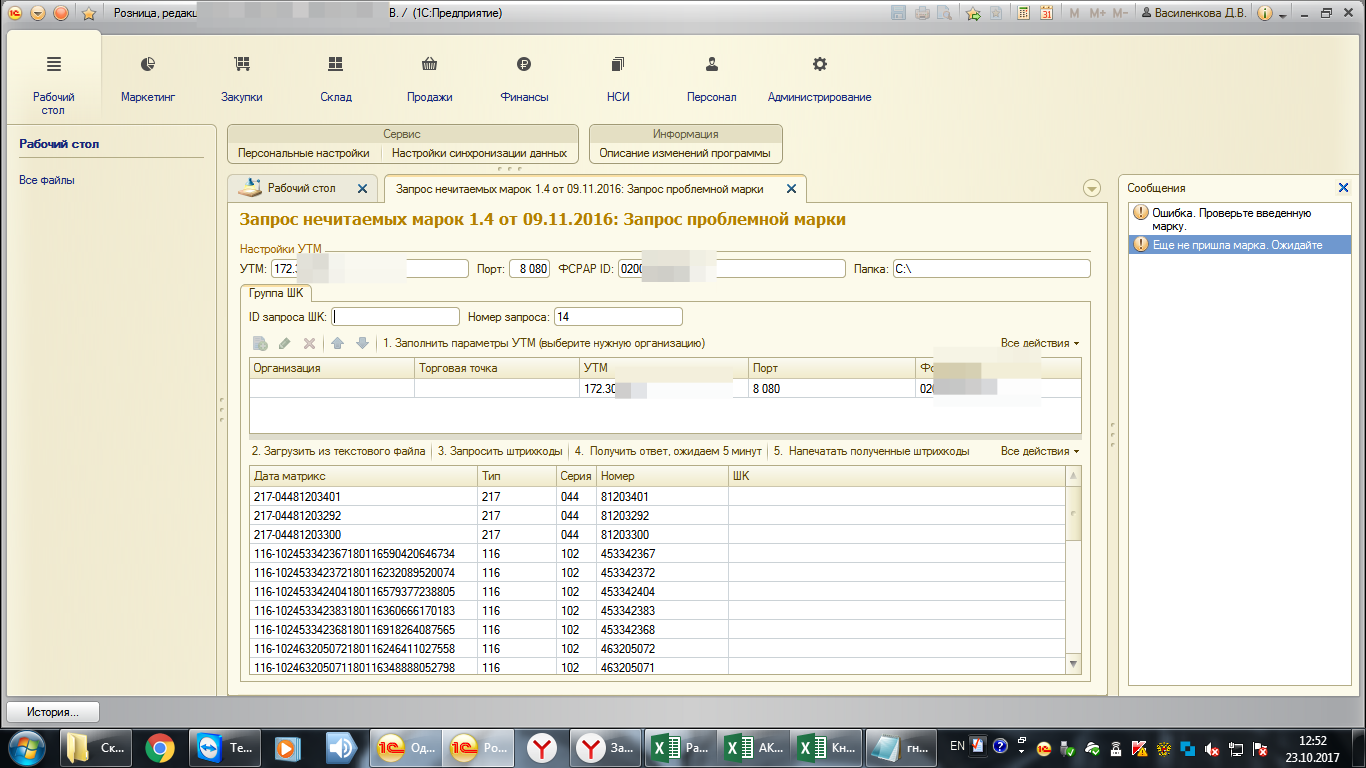Click 5. Напечатать полученные штрихкоды
Image resolution: width=1366 pixels, height=768 pixels.
(x=871, y=451)
